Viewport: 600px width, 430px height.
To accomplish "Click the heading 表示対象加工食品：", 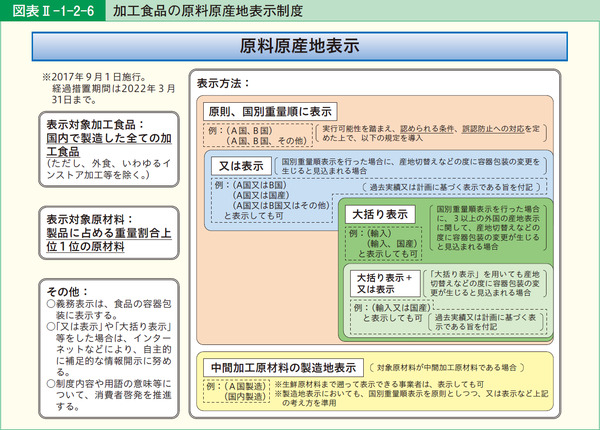I will [x=95, y=124].
